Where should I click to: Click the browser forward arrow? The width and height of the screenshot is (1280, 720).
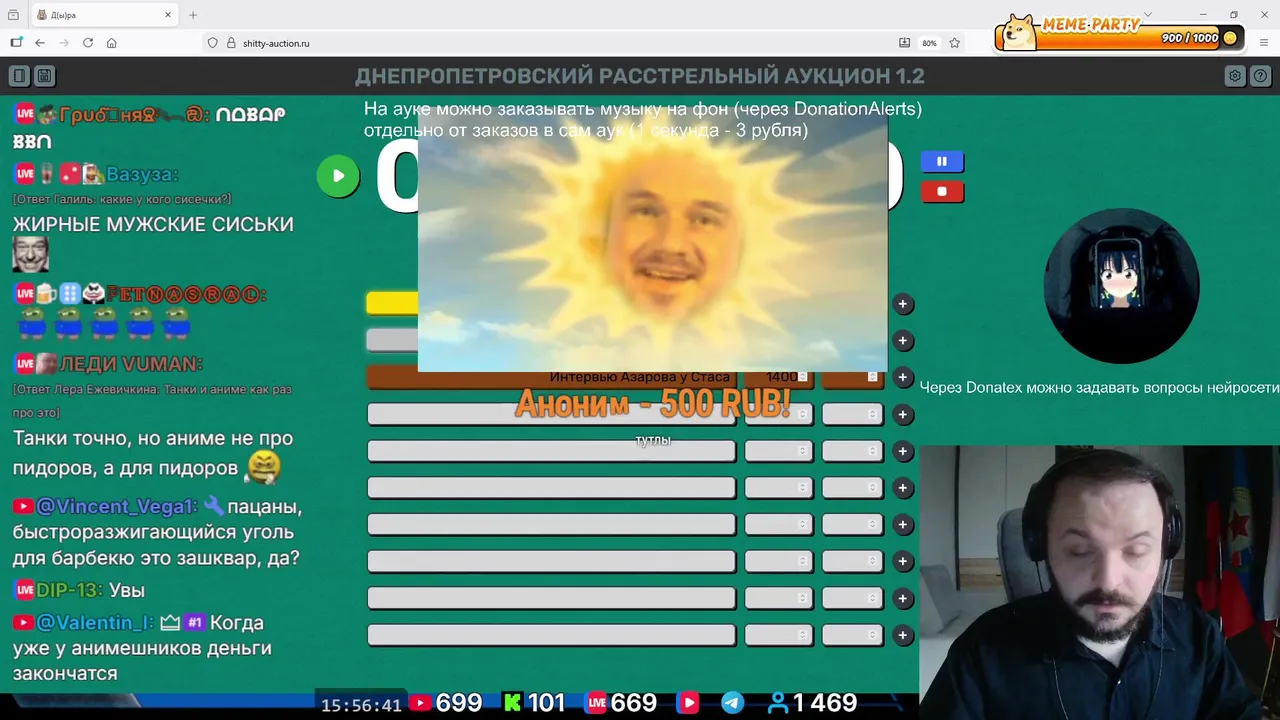pyautogui.click(x=64, y=43)
